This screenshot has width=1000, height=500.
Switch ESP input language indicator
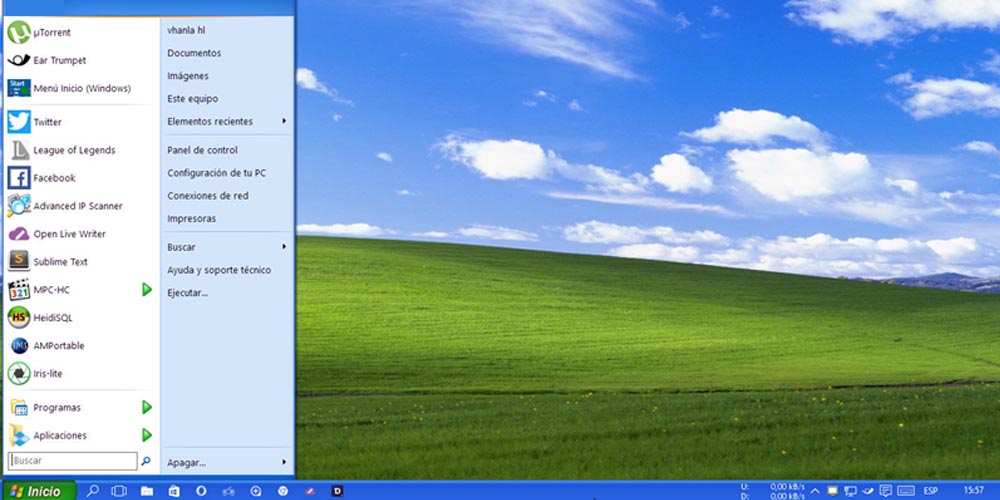pos(930,490)
